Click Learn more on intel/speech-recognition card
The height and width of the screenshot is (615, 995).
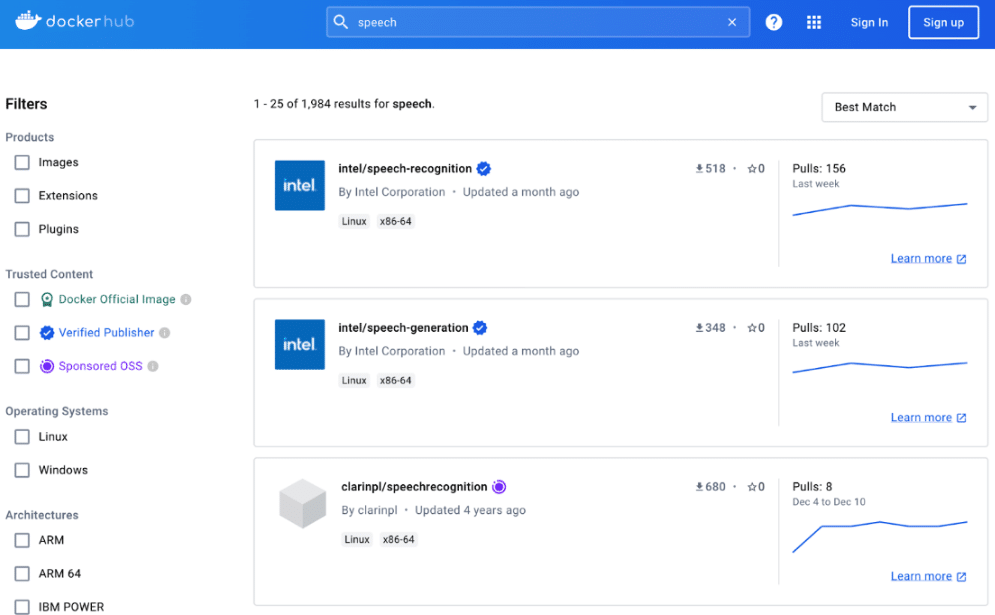pos(928,258)
